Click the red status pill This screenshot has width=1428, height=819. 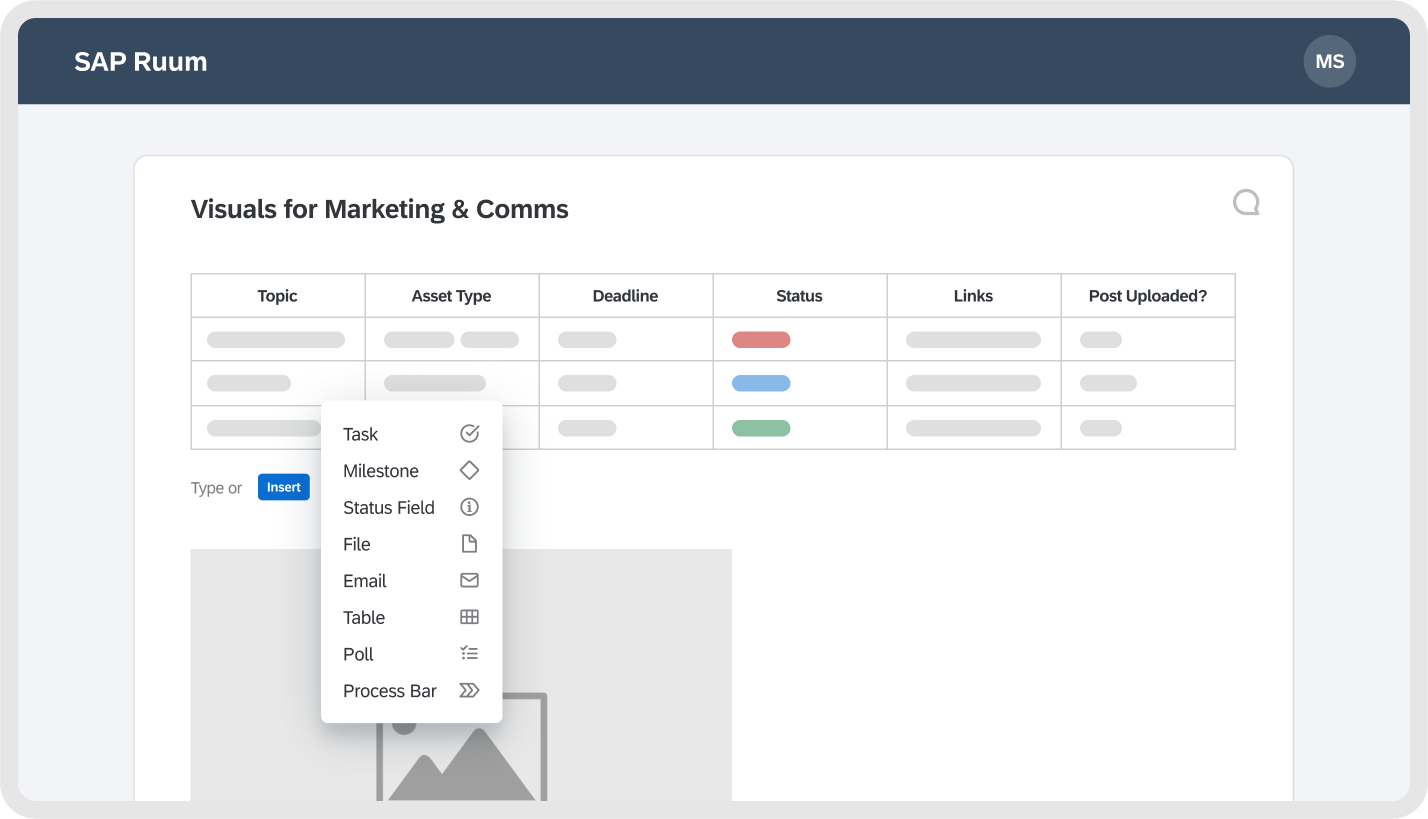point(761,340)
